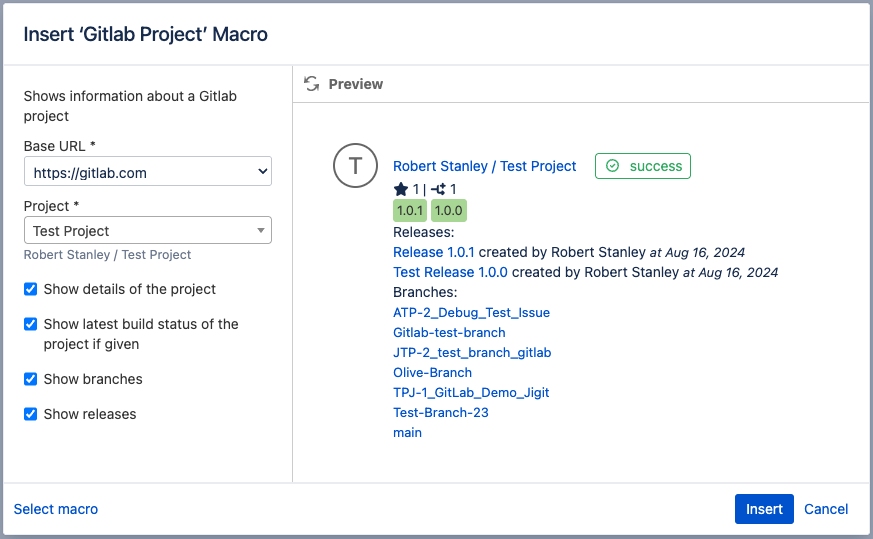Click the star icon under project name
This screenshot has height=539, width=873.
401,189
